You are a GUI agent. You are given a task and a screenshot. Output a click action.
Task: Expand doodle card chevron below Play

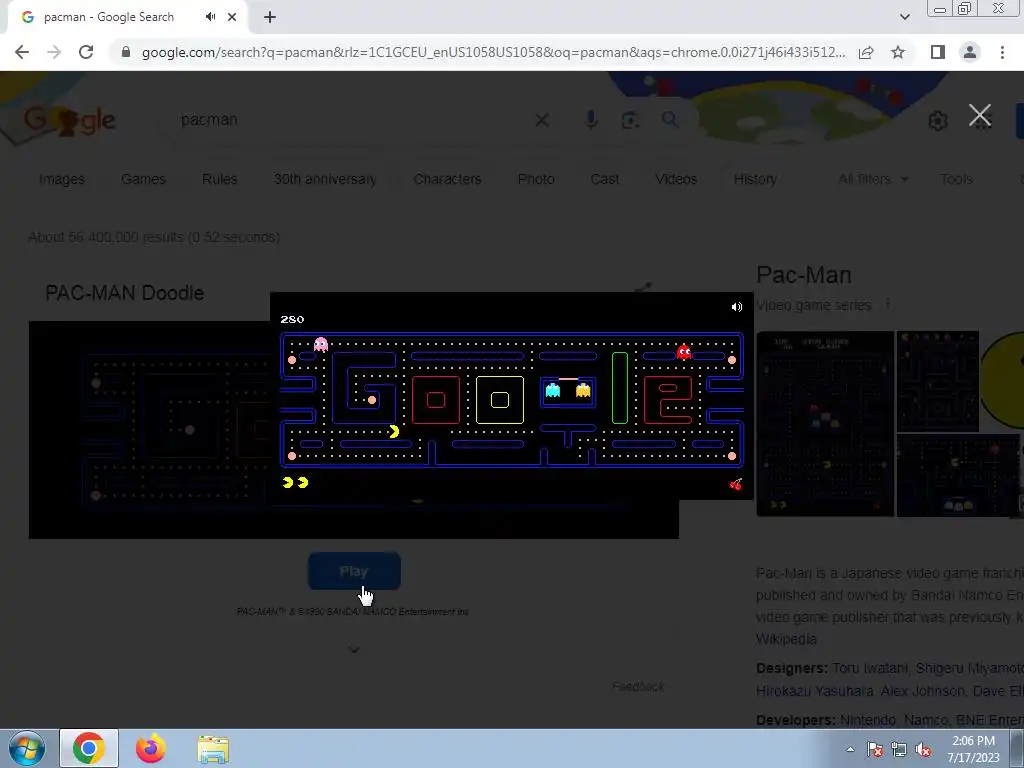(x=354, y=650)
